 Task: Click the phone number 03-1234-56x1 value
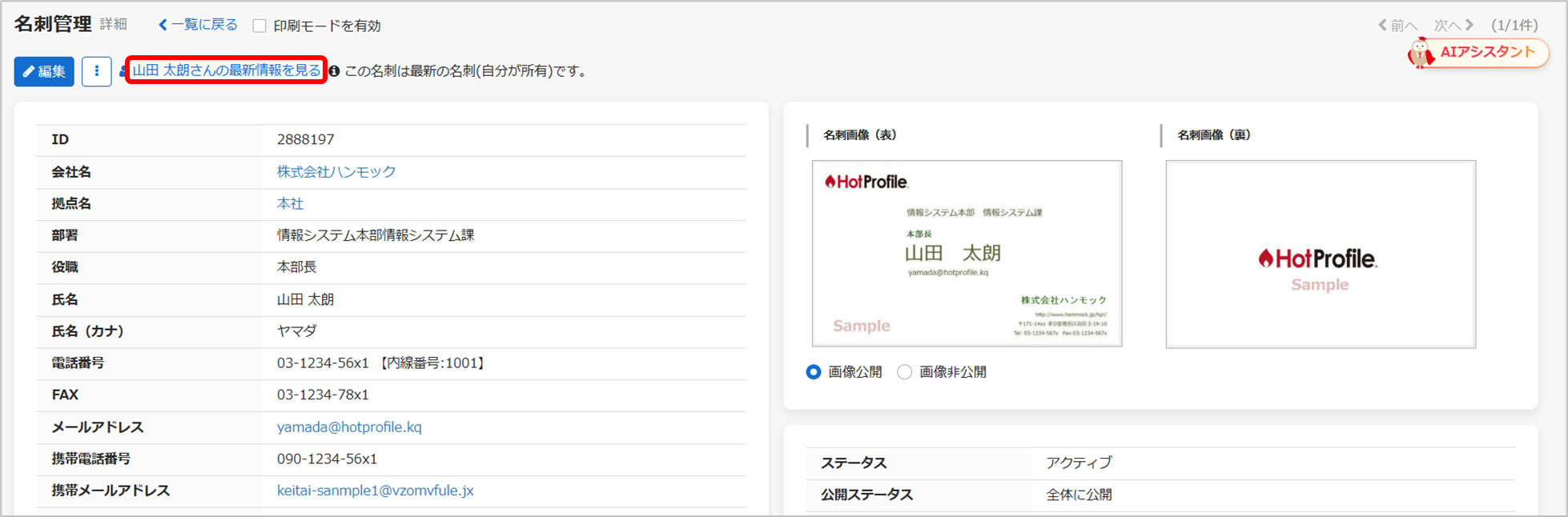(x=323, y=363)
